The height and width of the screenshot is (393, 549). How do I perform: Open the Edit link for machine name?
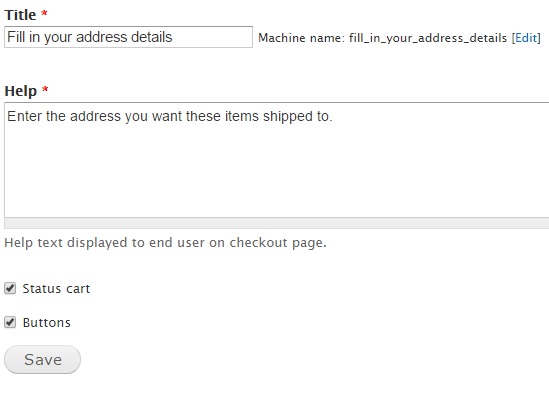(x=526, y=37)
